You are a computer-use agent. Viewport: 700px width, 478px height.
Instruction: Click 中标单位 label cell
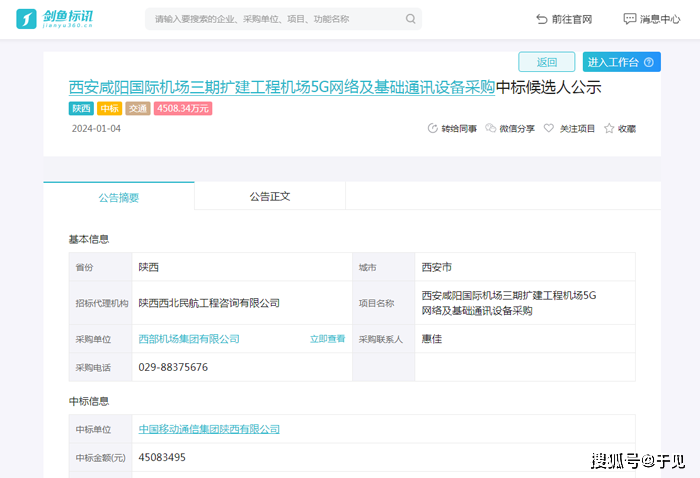100,429
